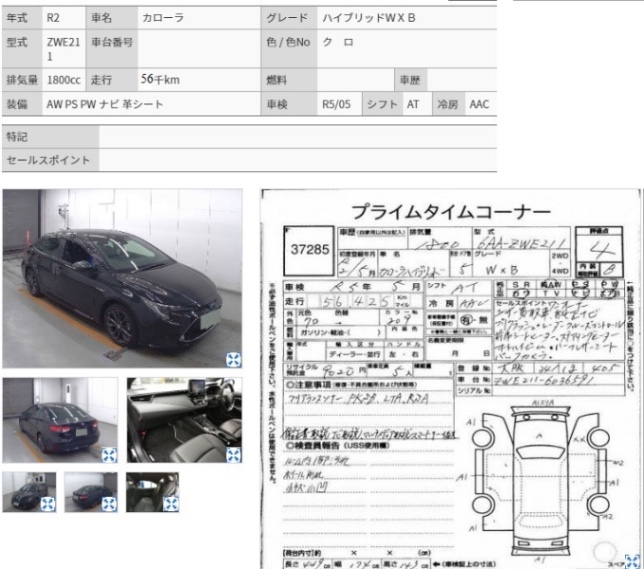Select the inspection date R5/05

click(x=336, y=104)
